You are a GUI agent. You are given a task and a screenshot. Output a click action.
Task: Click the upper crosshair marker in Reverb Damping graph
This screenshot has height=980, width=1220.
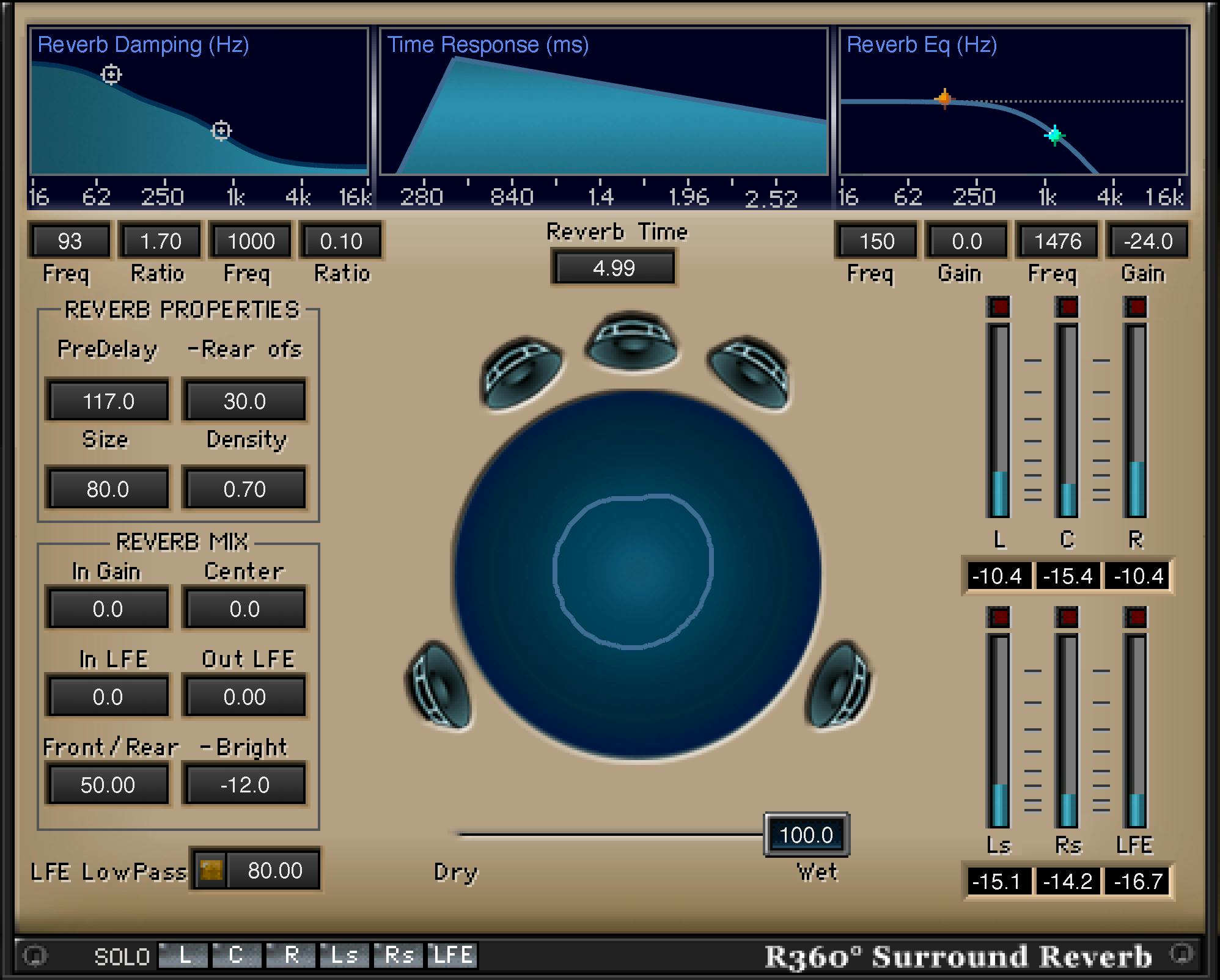pos(111,76)
